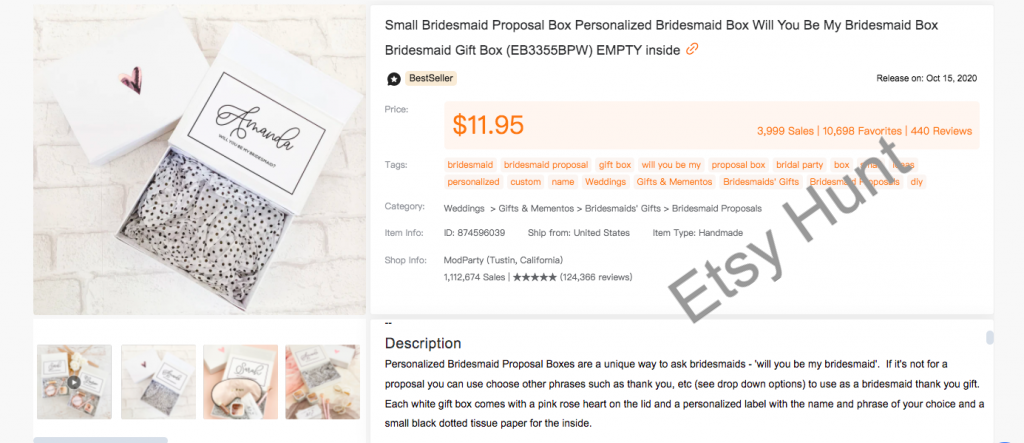Click the 'proposal box' tag

(738, 164)
